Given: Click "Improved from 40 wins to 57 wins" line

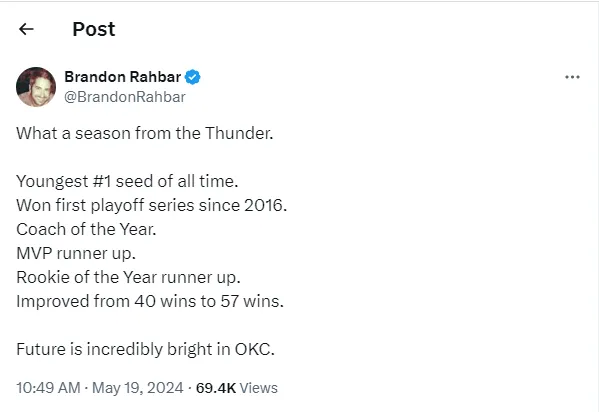Looking at the screenshot, I should [x=150, y=301].
